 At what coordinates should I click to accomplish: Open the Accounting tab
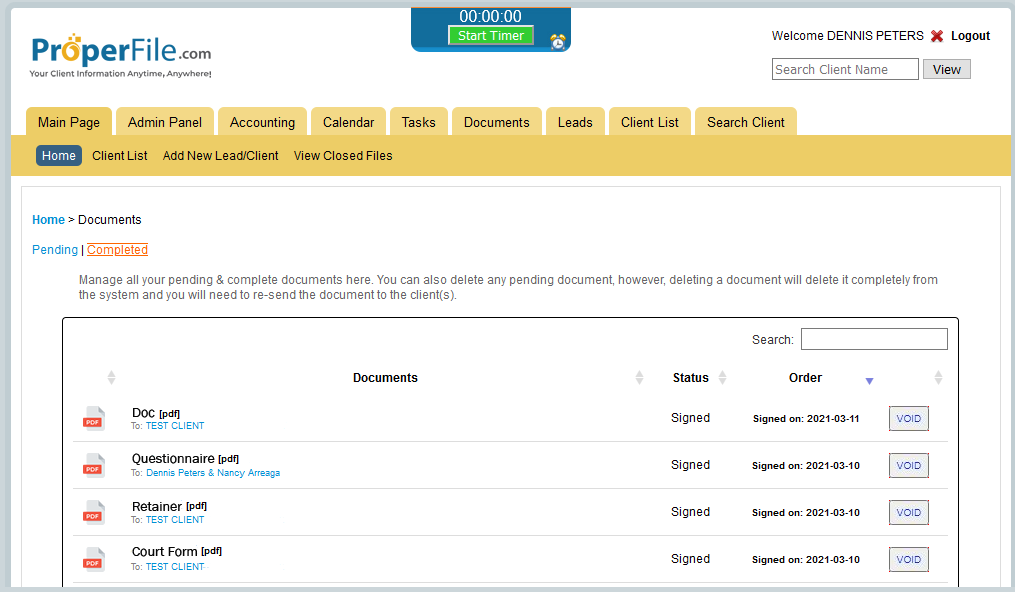[262, 122]
